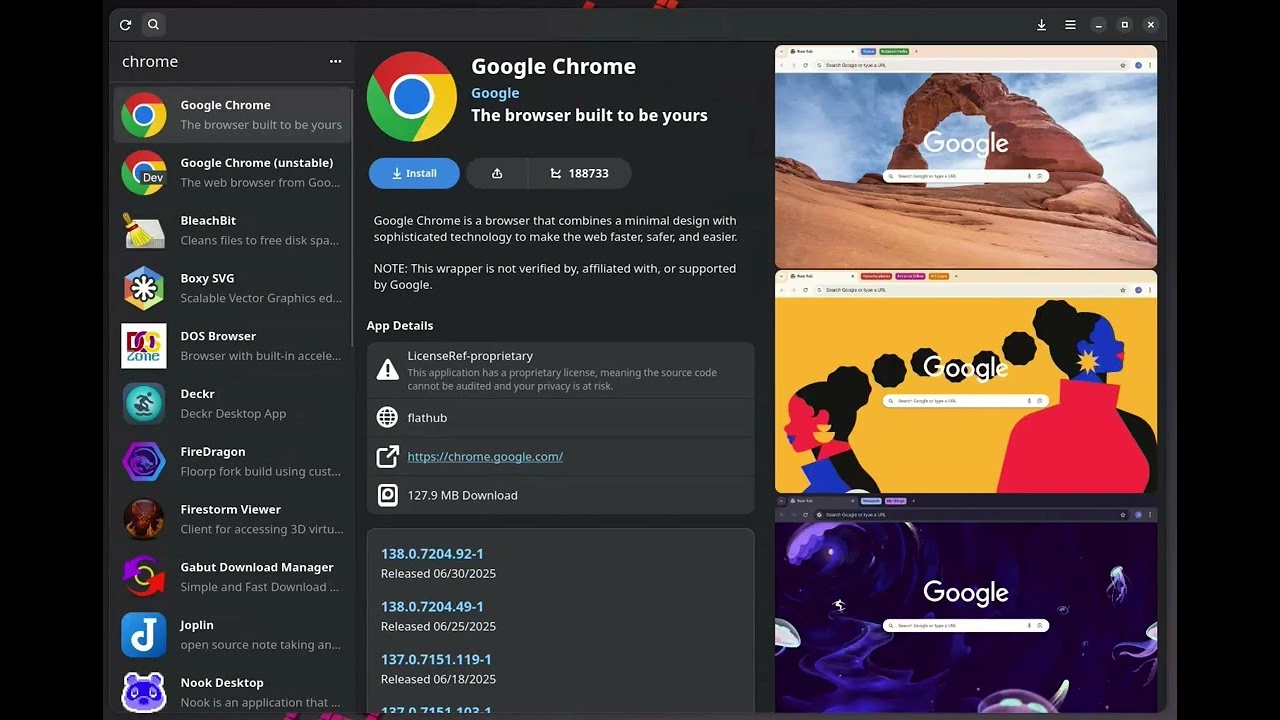Viewport: 1280px width, 720px height.
Task: Choose the BleachBit broom icon
Action: (x=144, y=231)
